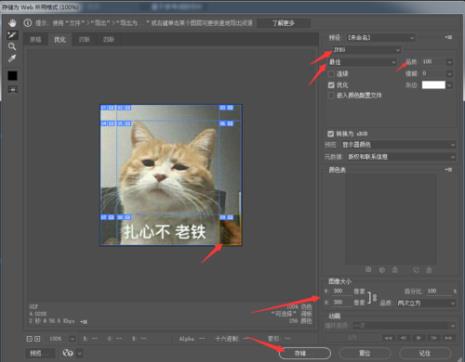
Task: Click the image width field 300
Action: 342,291
